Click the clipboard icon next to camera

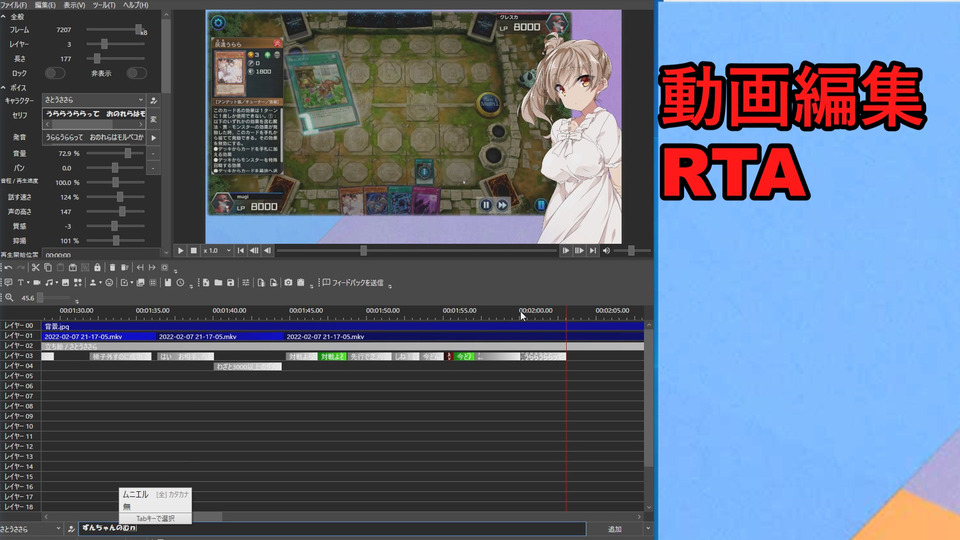(301, 282)
